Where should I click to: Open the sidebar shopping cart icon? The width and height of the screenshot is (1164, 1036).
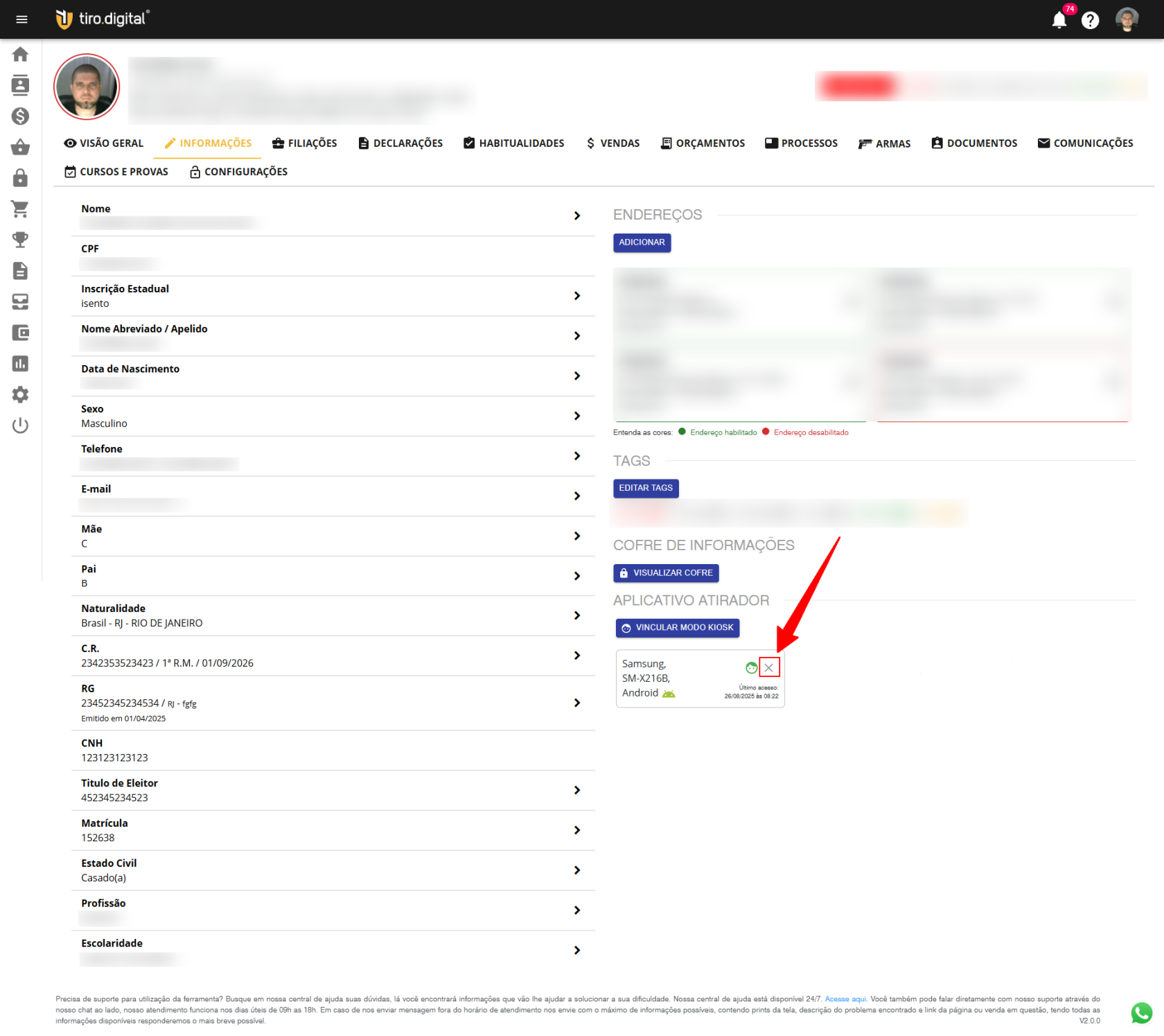pos(20,209)
